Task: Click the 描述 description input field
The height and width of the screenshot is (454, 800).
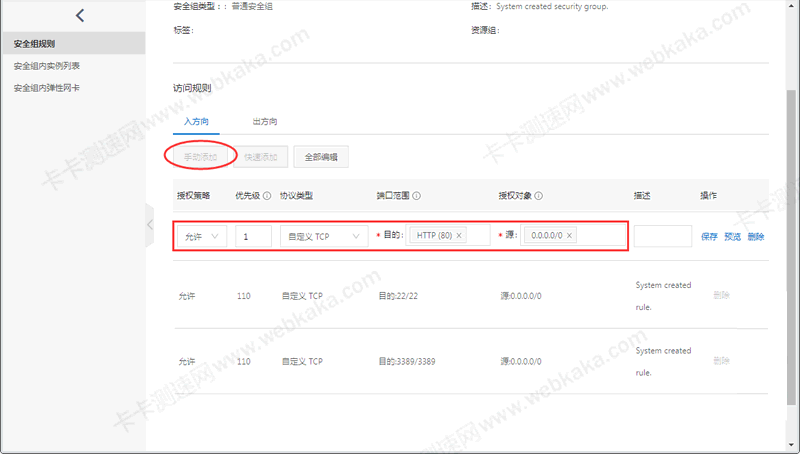Action: click(x=662, y=236)
